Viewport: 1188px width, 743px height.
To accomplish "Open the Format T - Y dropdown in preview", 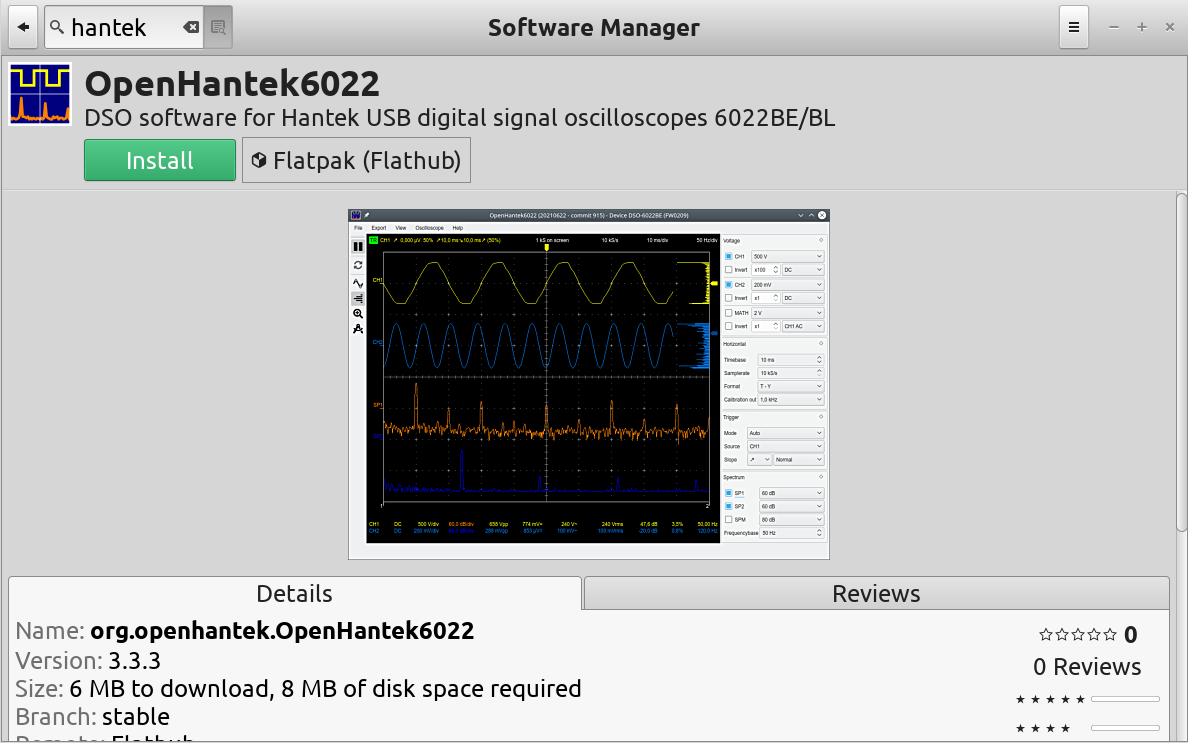I will pos(790,386).
